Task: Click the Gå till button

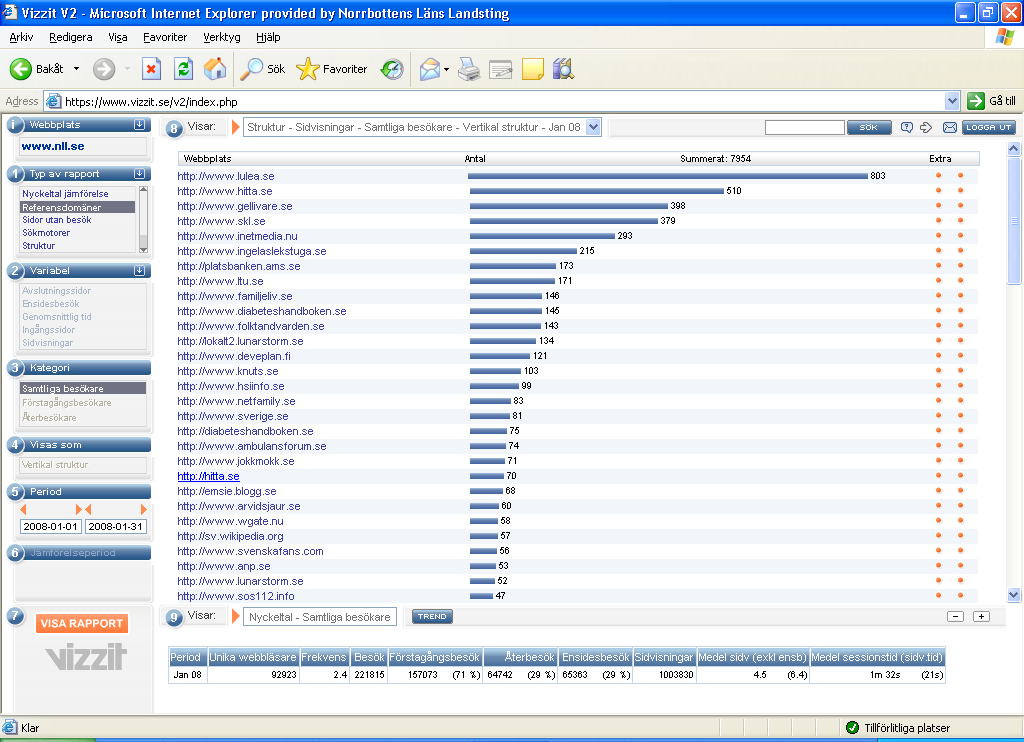Action: (991, 101)
